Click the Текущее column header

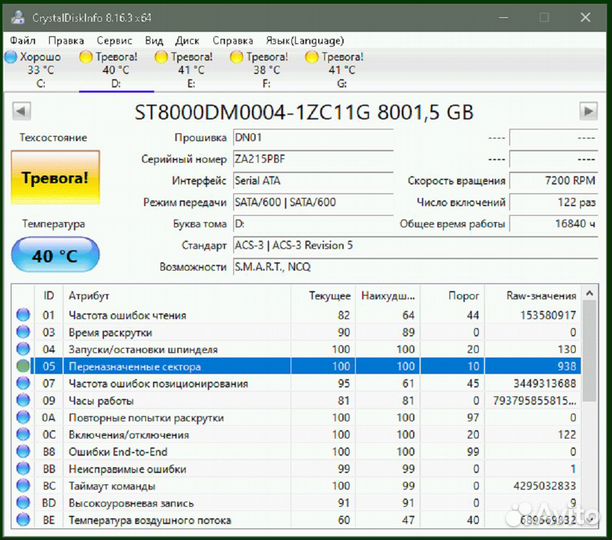(x=323, y=296)
